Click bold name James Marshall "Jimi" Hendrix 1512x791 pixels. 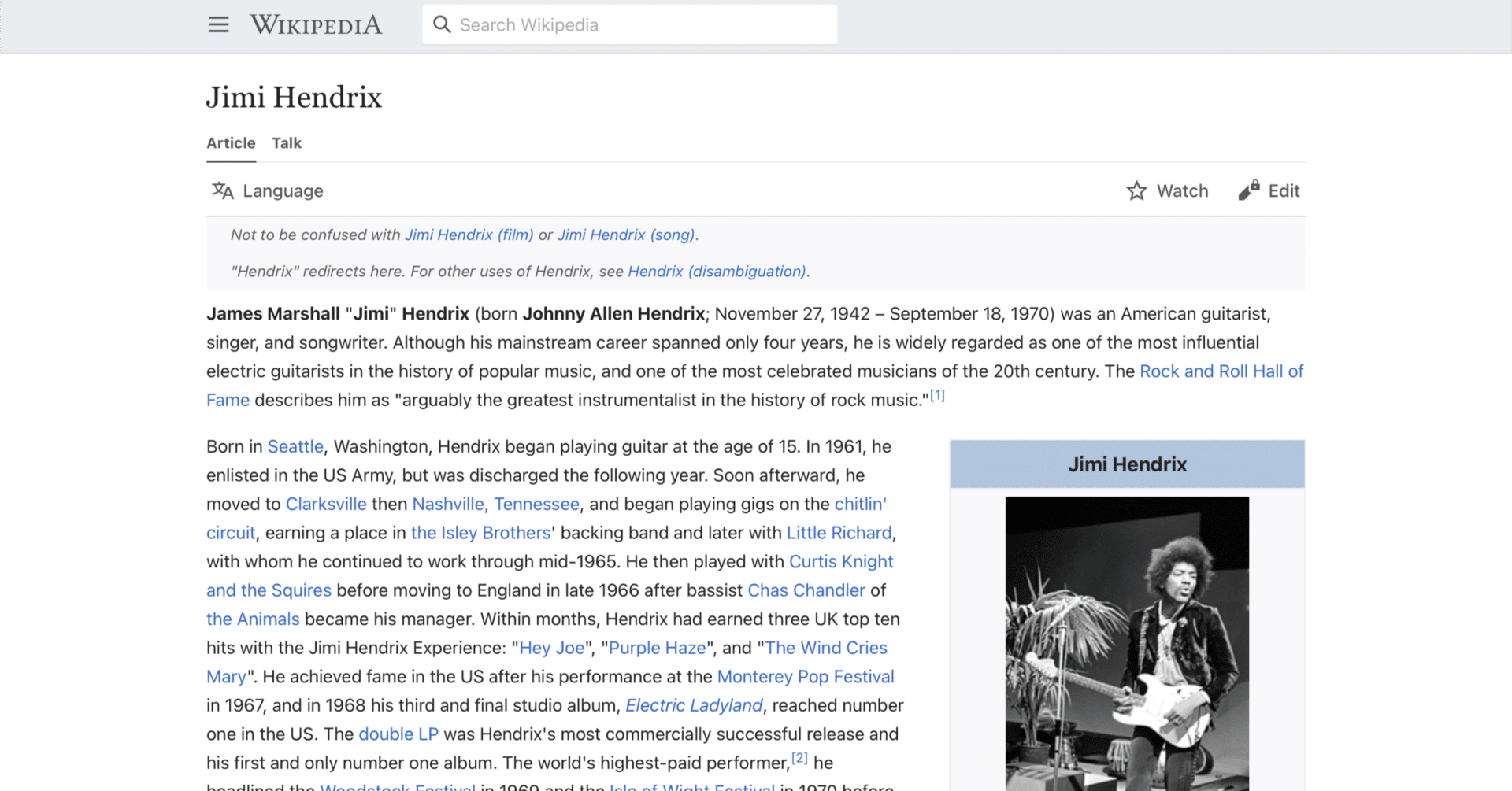click(x=338, y=314)
